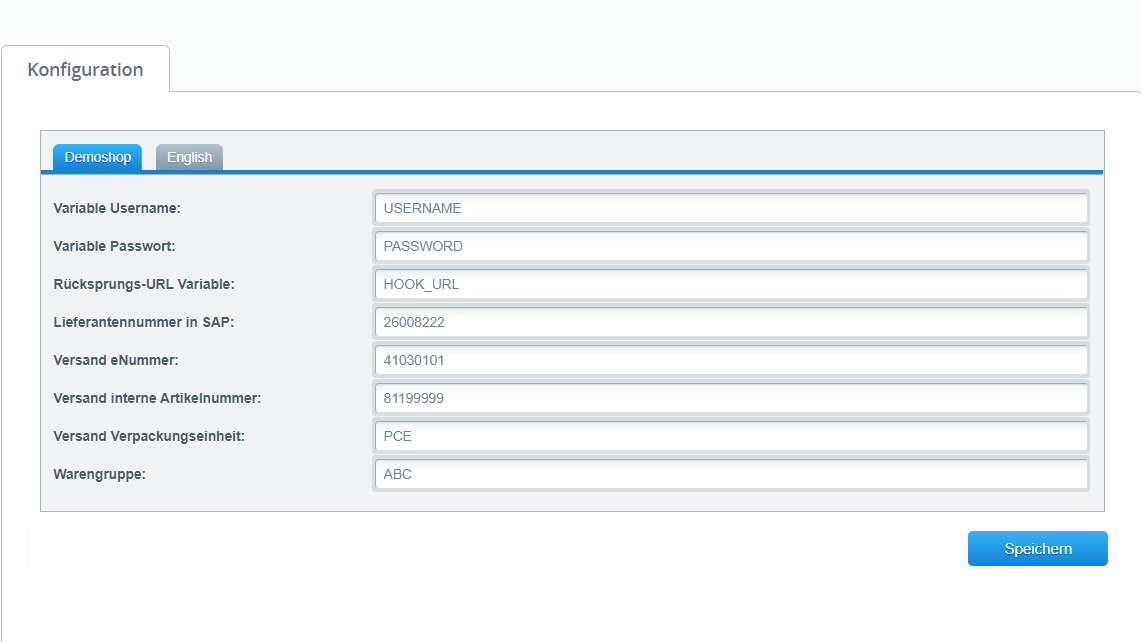This screenshot has width=1141, height=642.
Task: Edit the Versand Verpackungseinheit field
Action: click(x=731, y=436)
